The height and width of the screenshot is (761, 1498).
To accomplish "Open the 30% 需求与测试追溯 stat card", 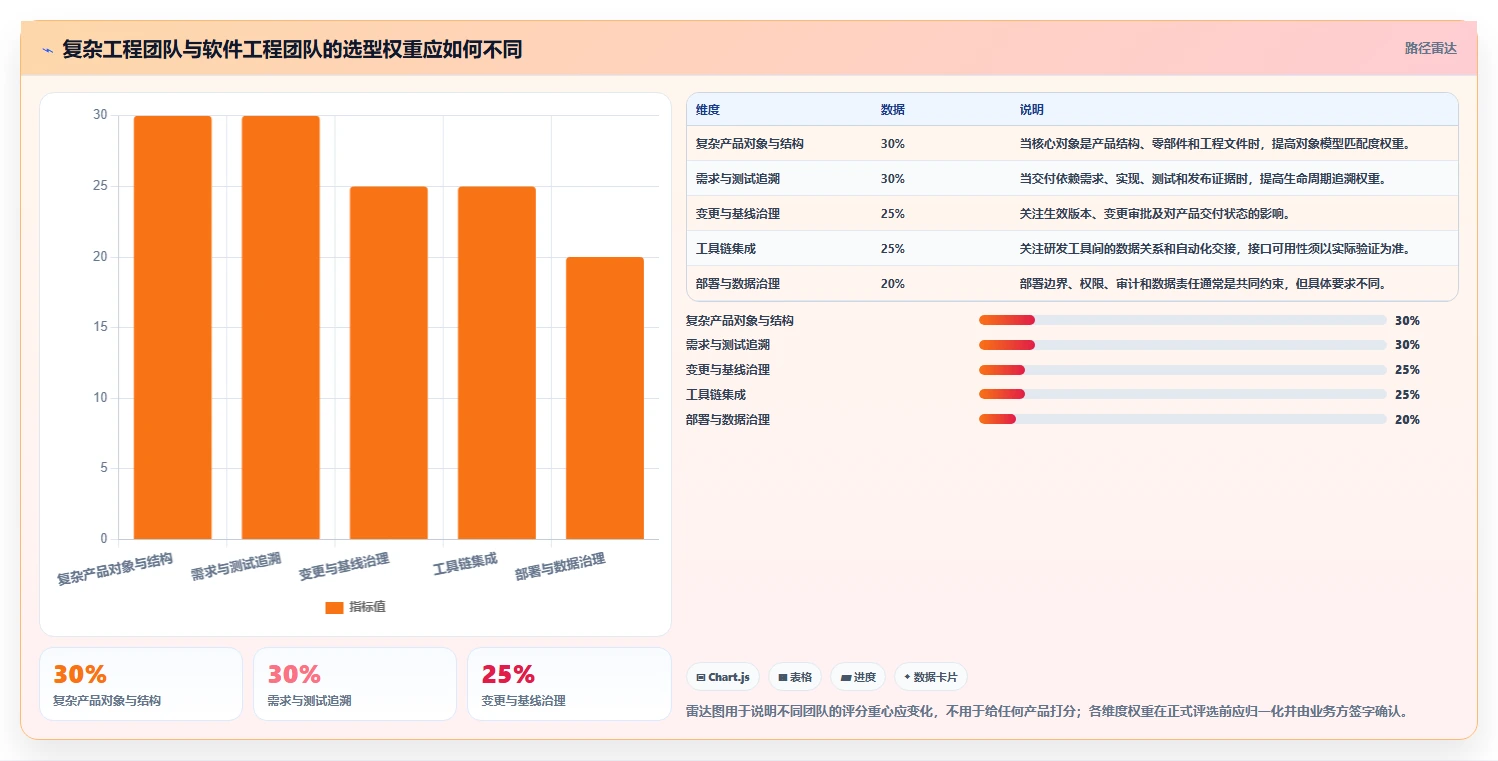I will tap(355, 684).
